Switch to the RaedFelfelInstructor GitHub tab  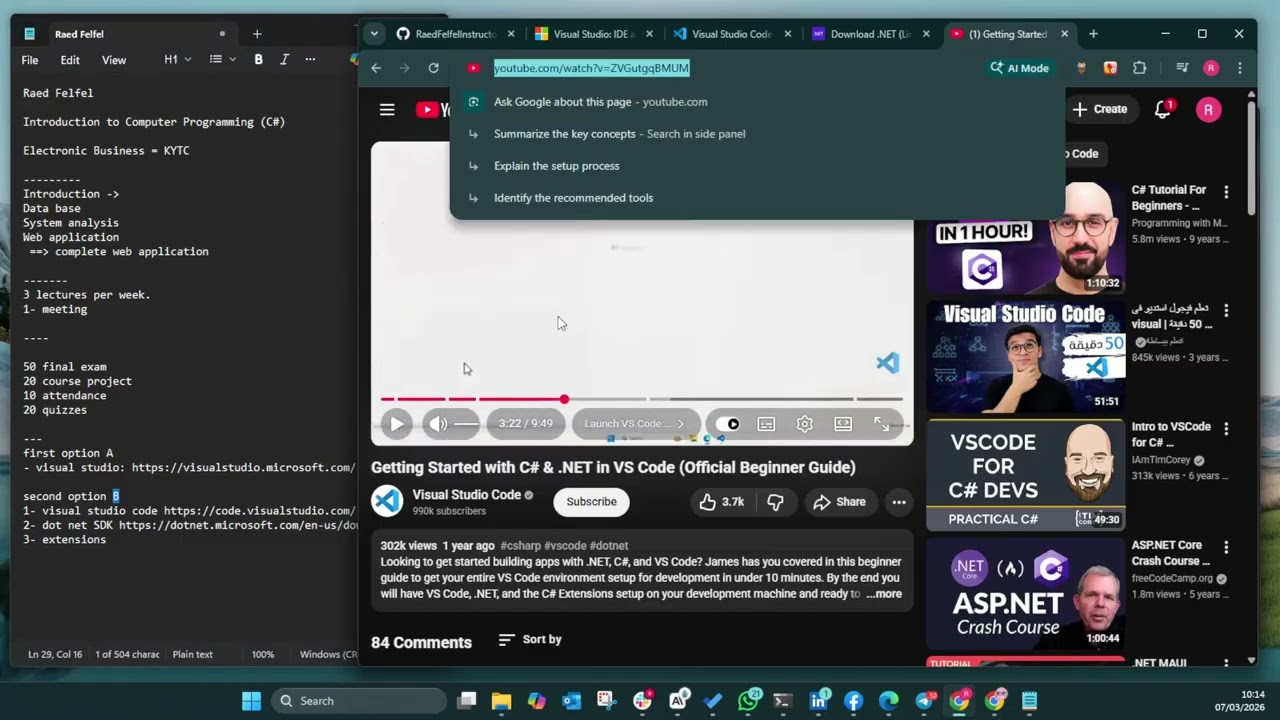[456, 34]
